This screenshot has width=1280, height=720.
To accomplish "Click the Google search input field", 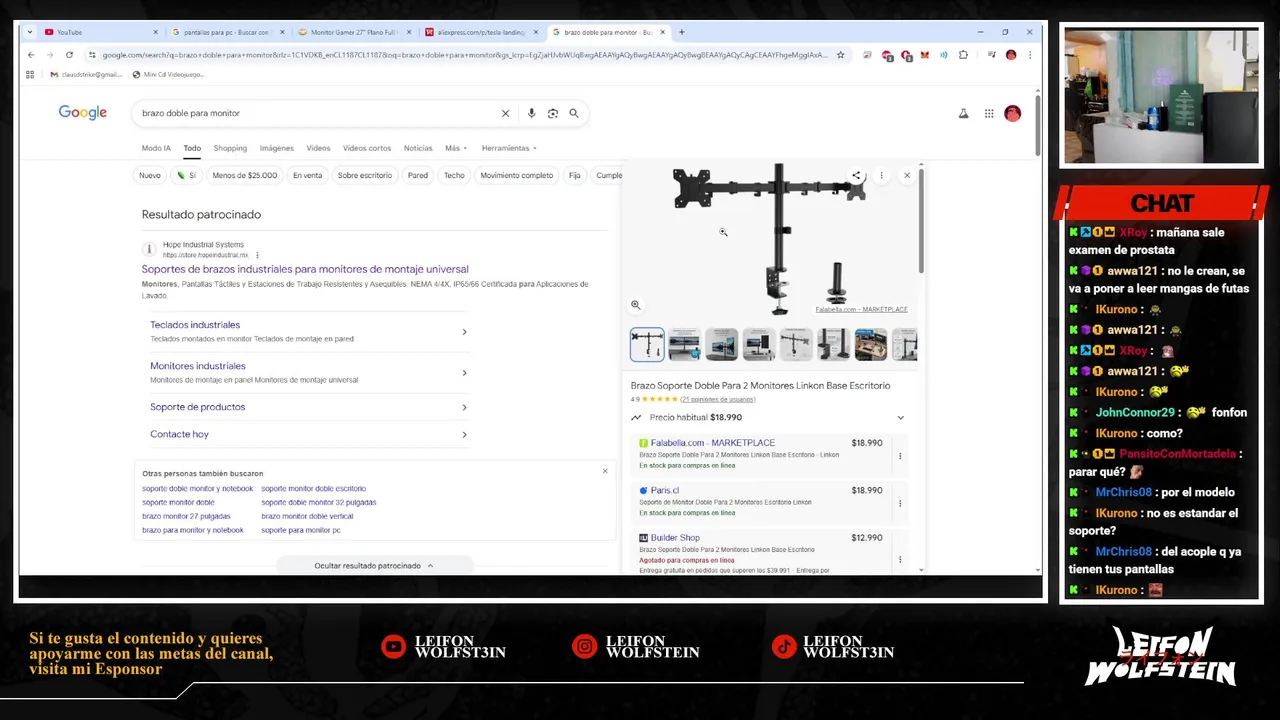I will 318,113.
